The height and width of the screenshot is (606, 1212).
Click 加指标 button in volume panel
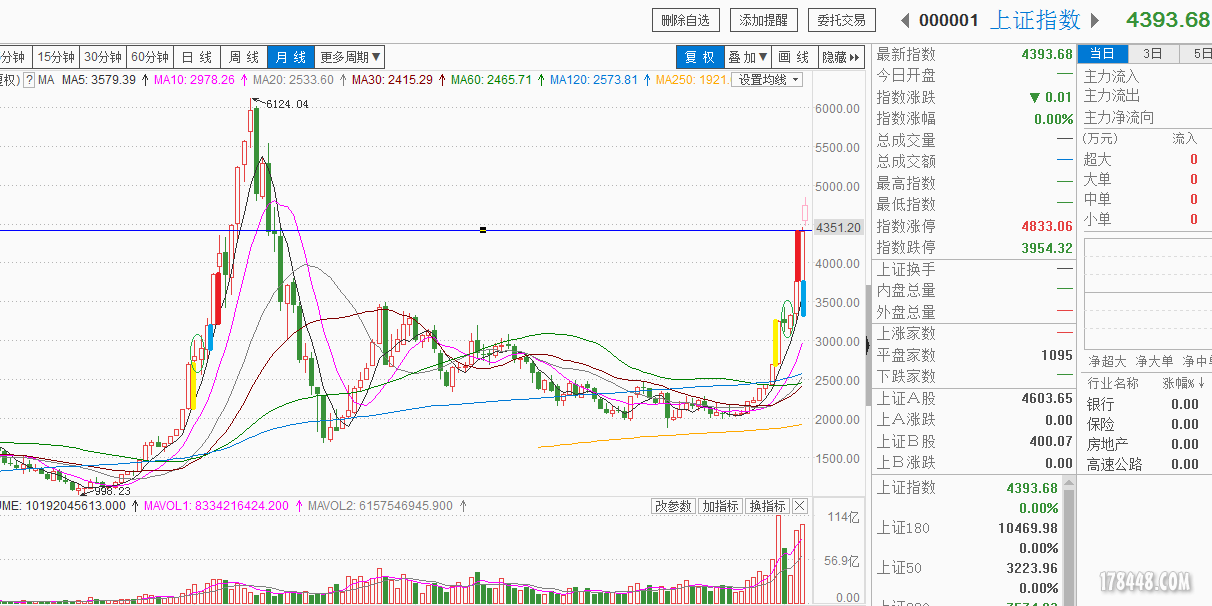[x=720, y=507]
